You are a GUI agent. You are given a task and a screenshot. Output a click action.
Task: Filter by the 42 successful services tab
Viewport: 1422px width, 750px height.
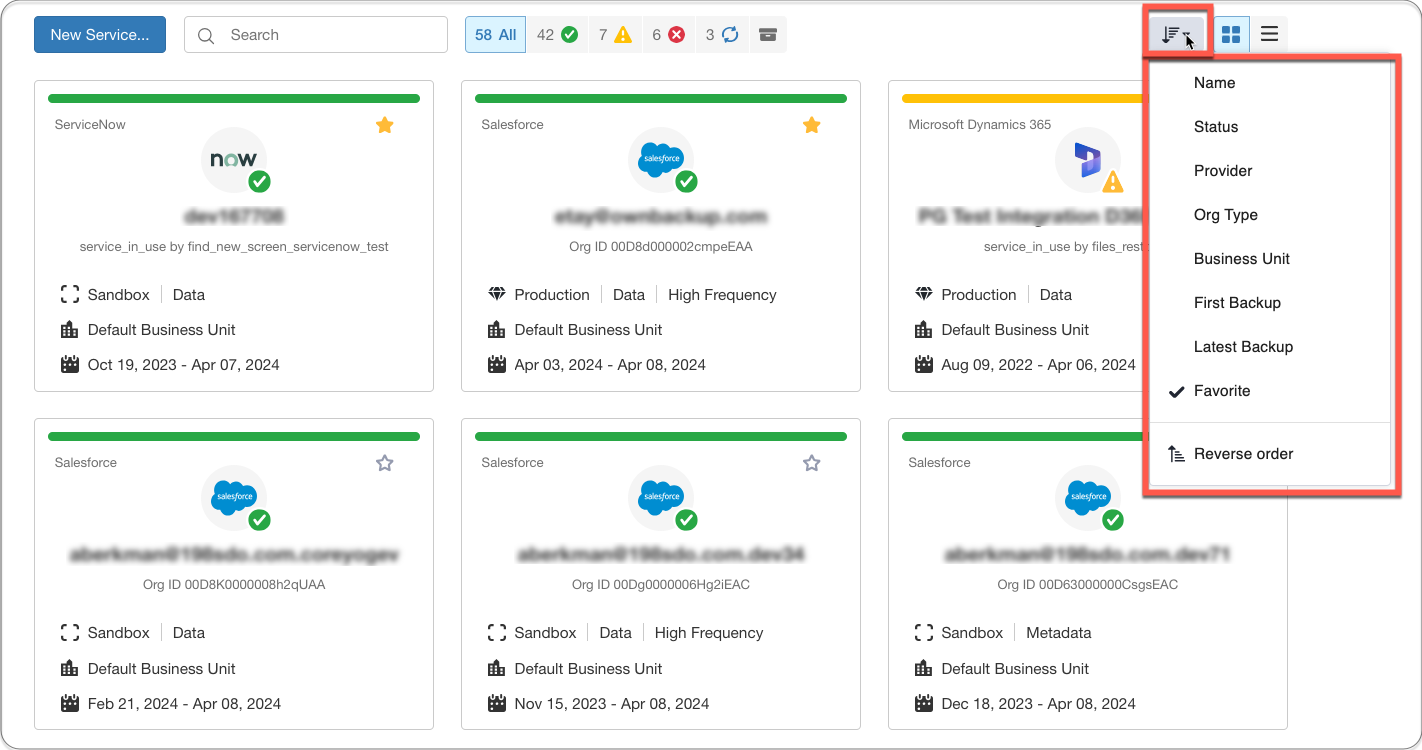point(557,35)
